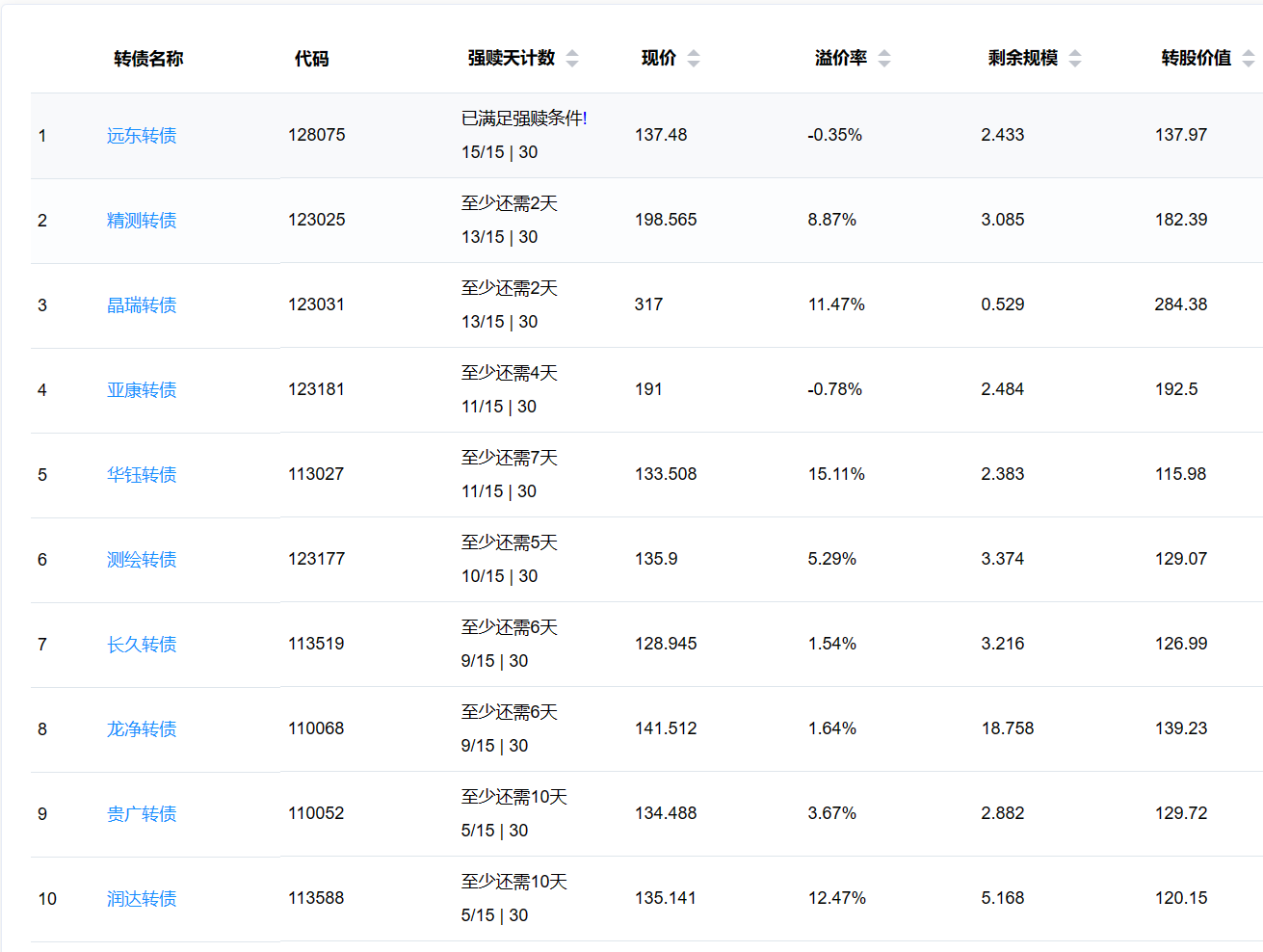View the 贵广转债 link

pyautogui.click(x=142, y=814)
